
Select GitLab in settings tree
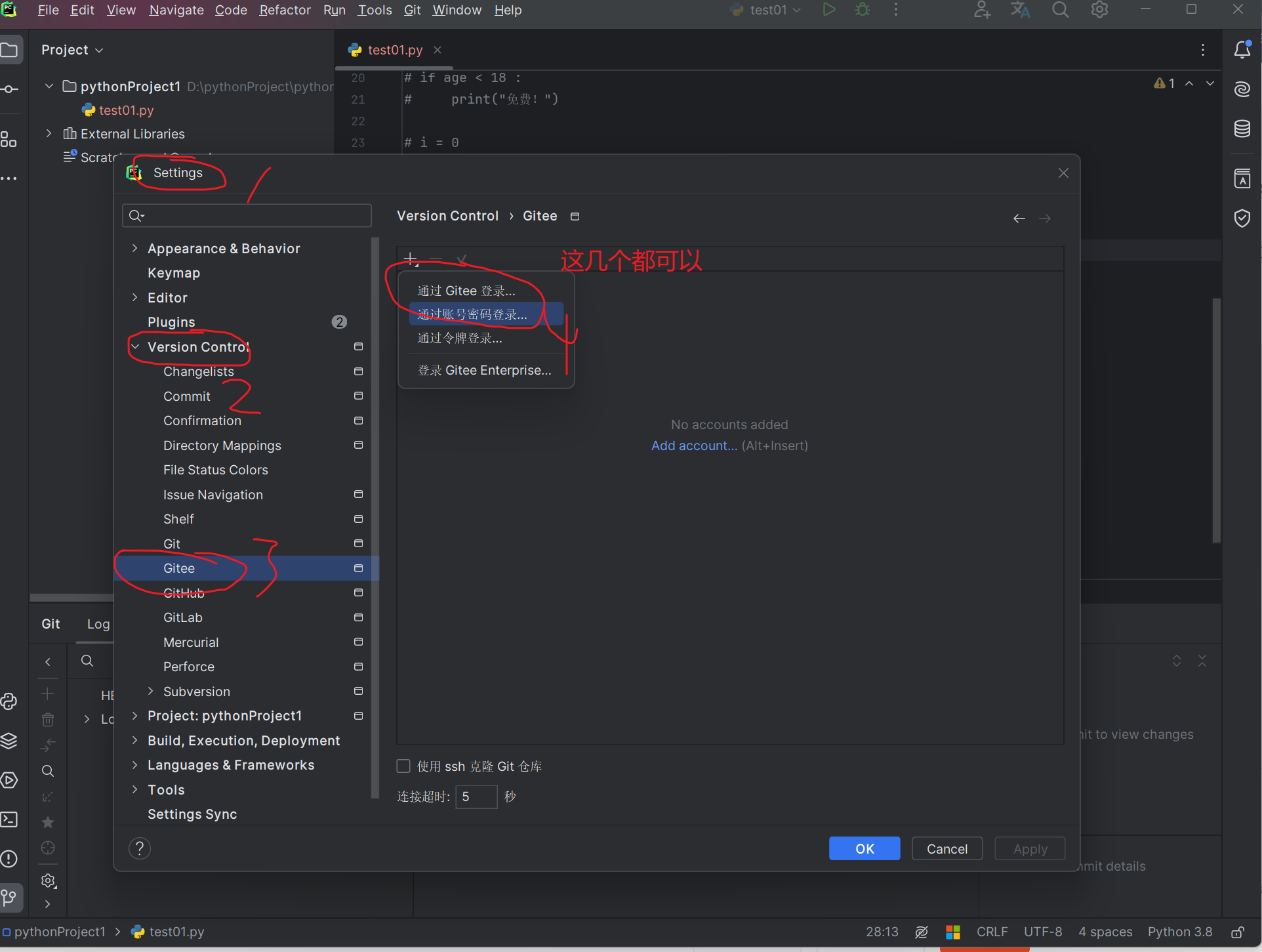[183, 617]
